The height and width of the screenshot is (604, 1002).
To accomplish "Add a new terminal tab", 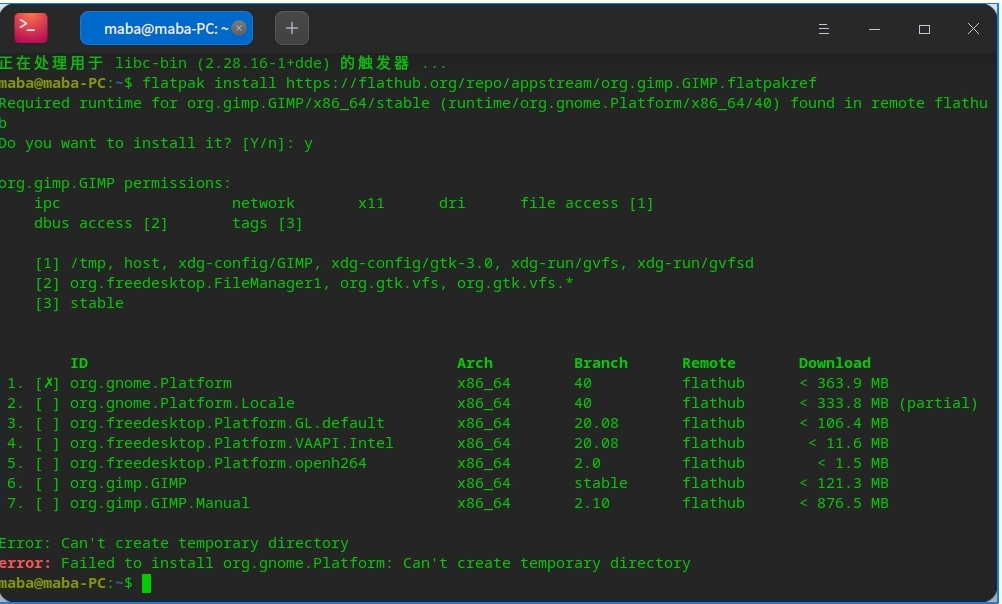I will 291,28.
